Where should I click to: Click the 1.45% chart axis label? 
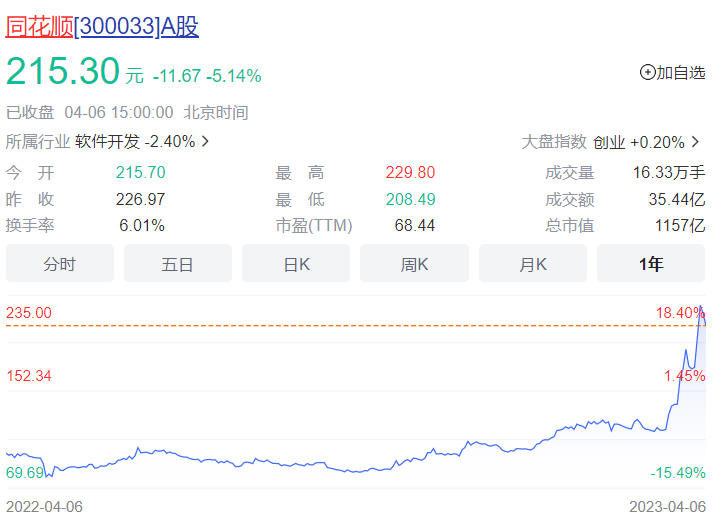pyautogui.click(x=685, y=376)
